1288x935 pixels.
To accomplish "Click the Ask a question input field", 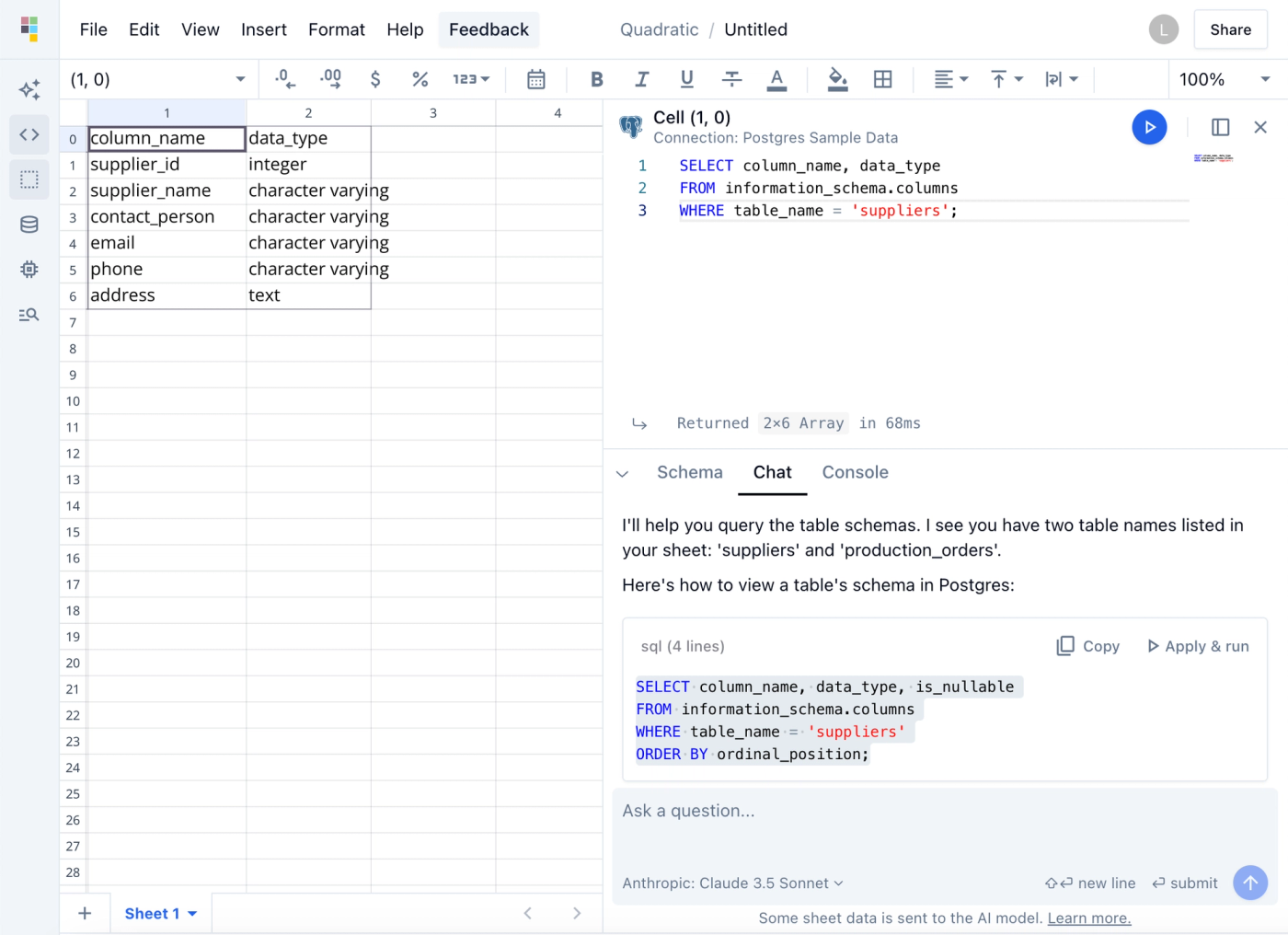I will 828,811.
